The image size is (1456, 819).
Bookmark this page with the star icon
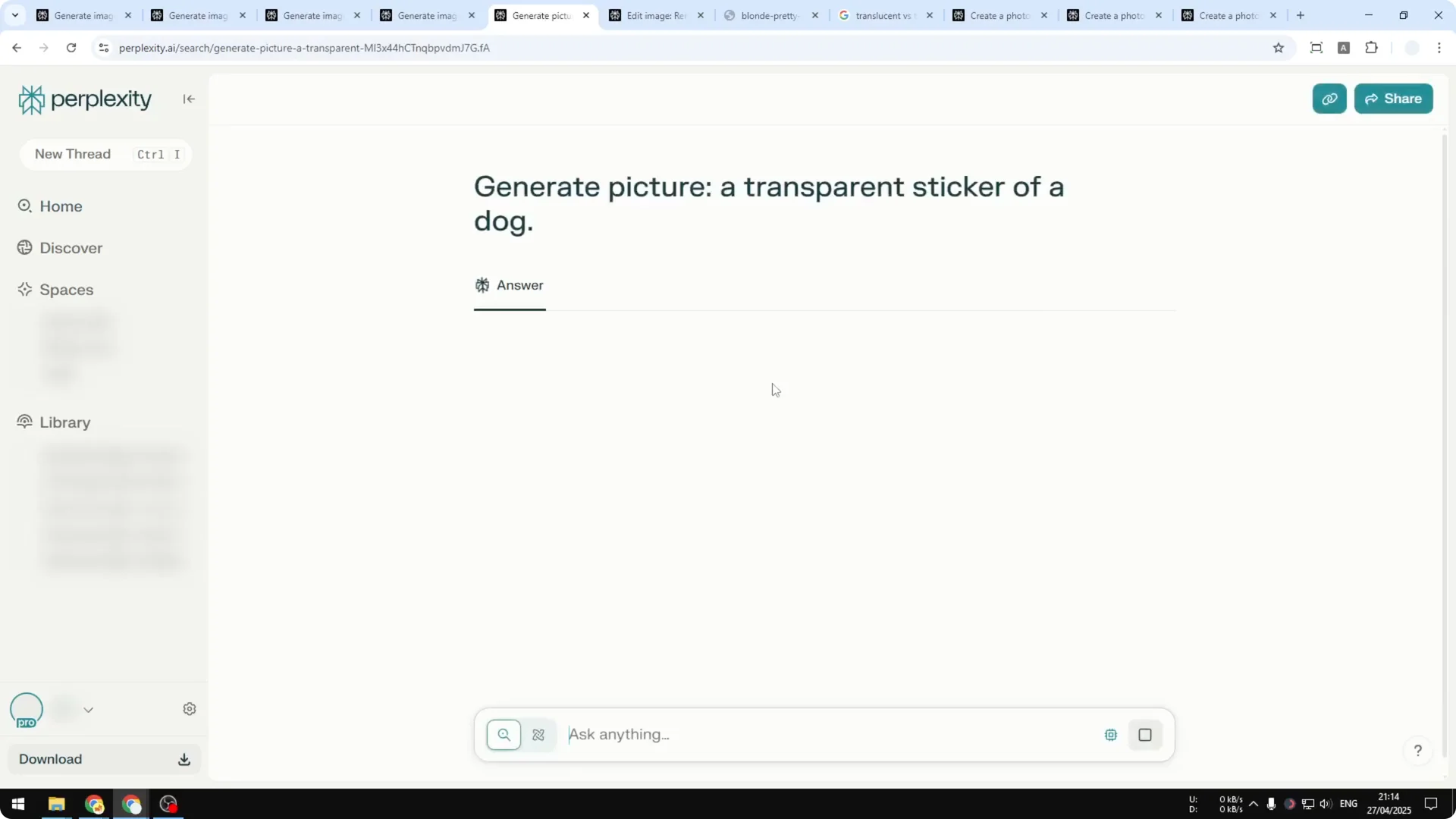pos(1279,47)
